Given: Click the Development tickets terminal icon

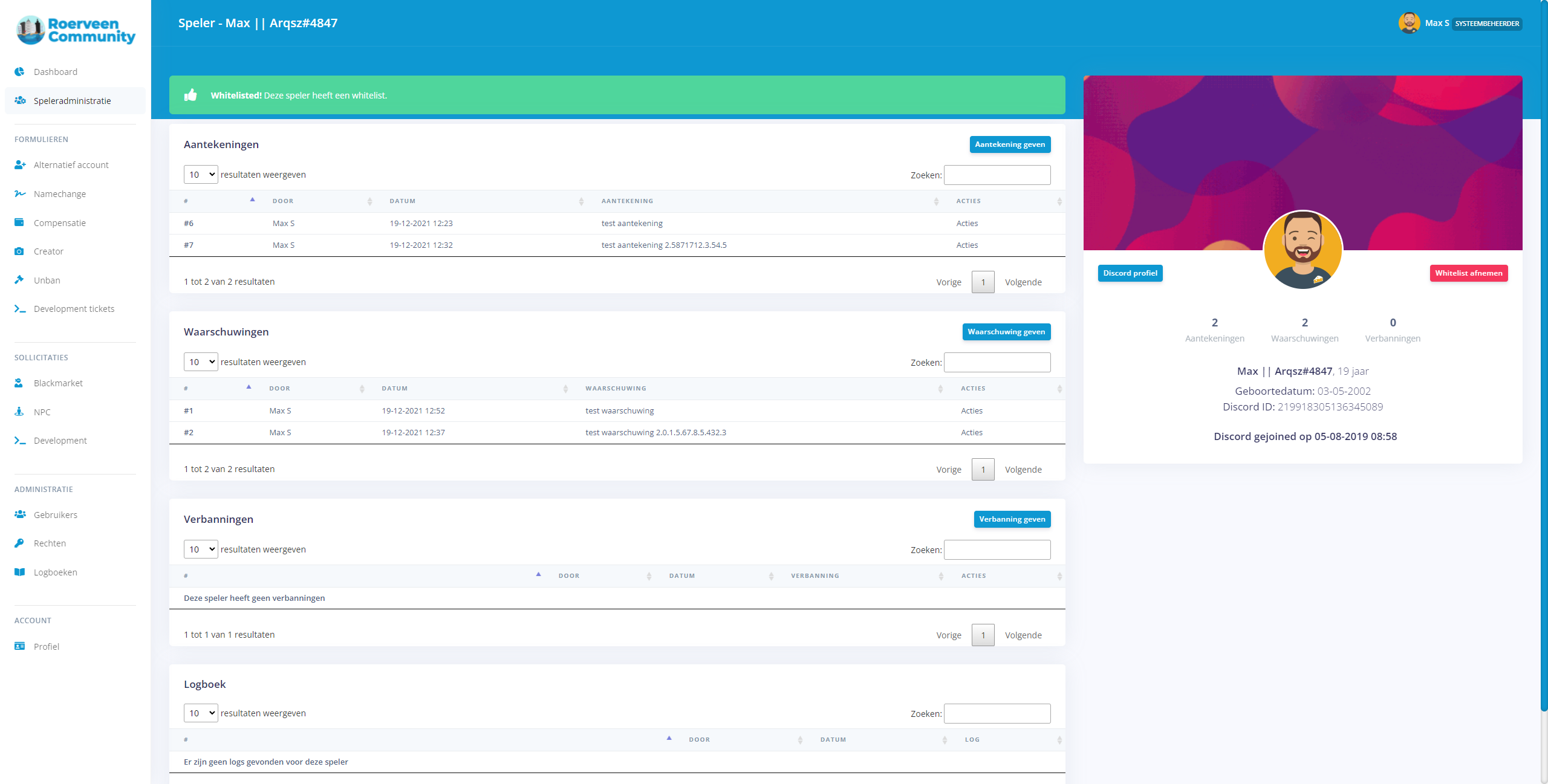Looking at the screenshot, I should click(x=20, y=309).
